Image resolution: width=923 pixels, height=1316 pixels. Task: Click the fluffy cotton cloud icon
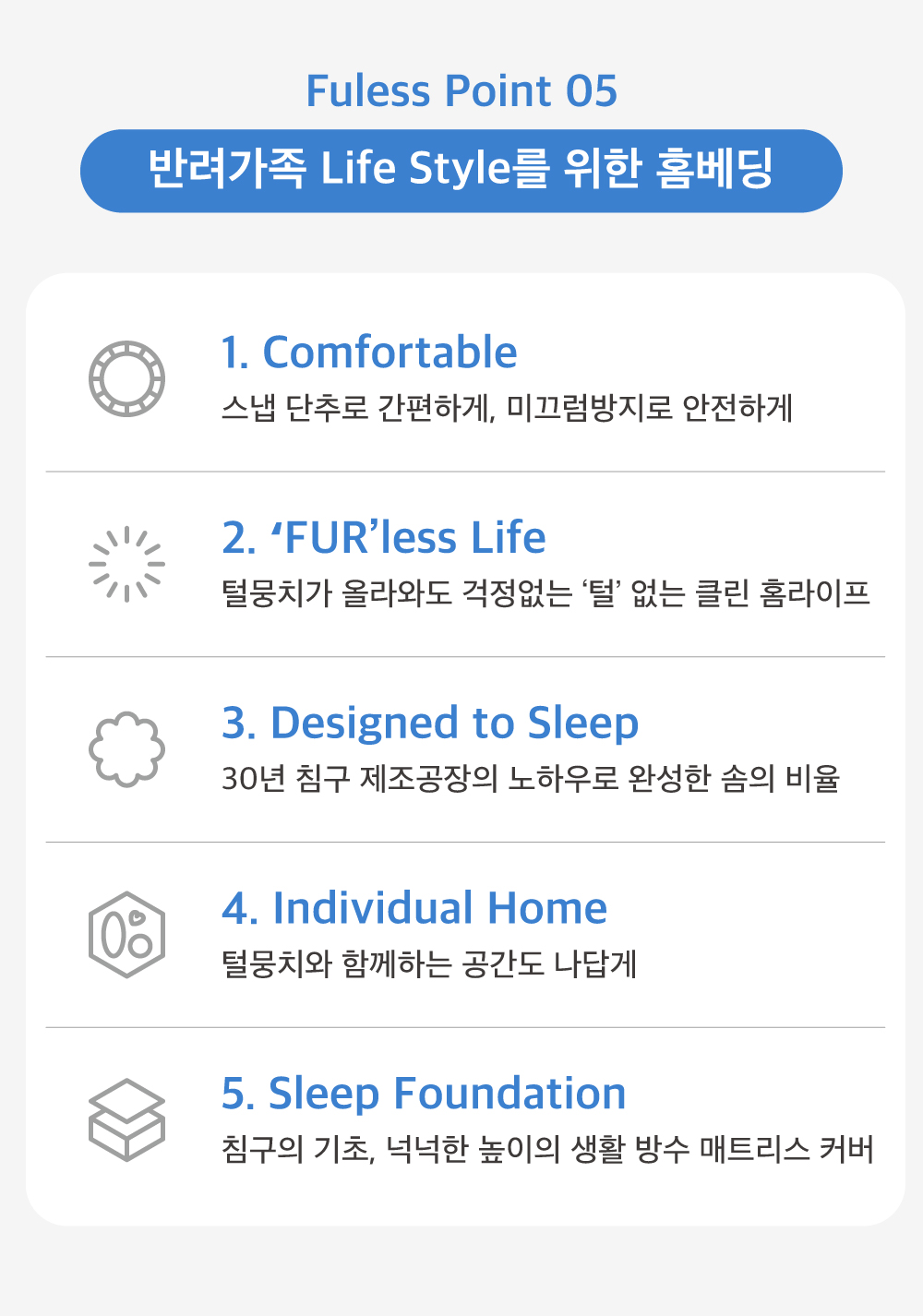[127, 749]
